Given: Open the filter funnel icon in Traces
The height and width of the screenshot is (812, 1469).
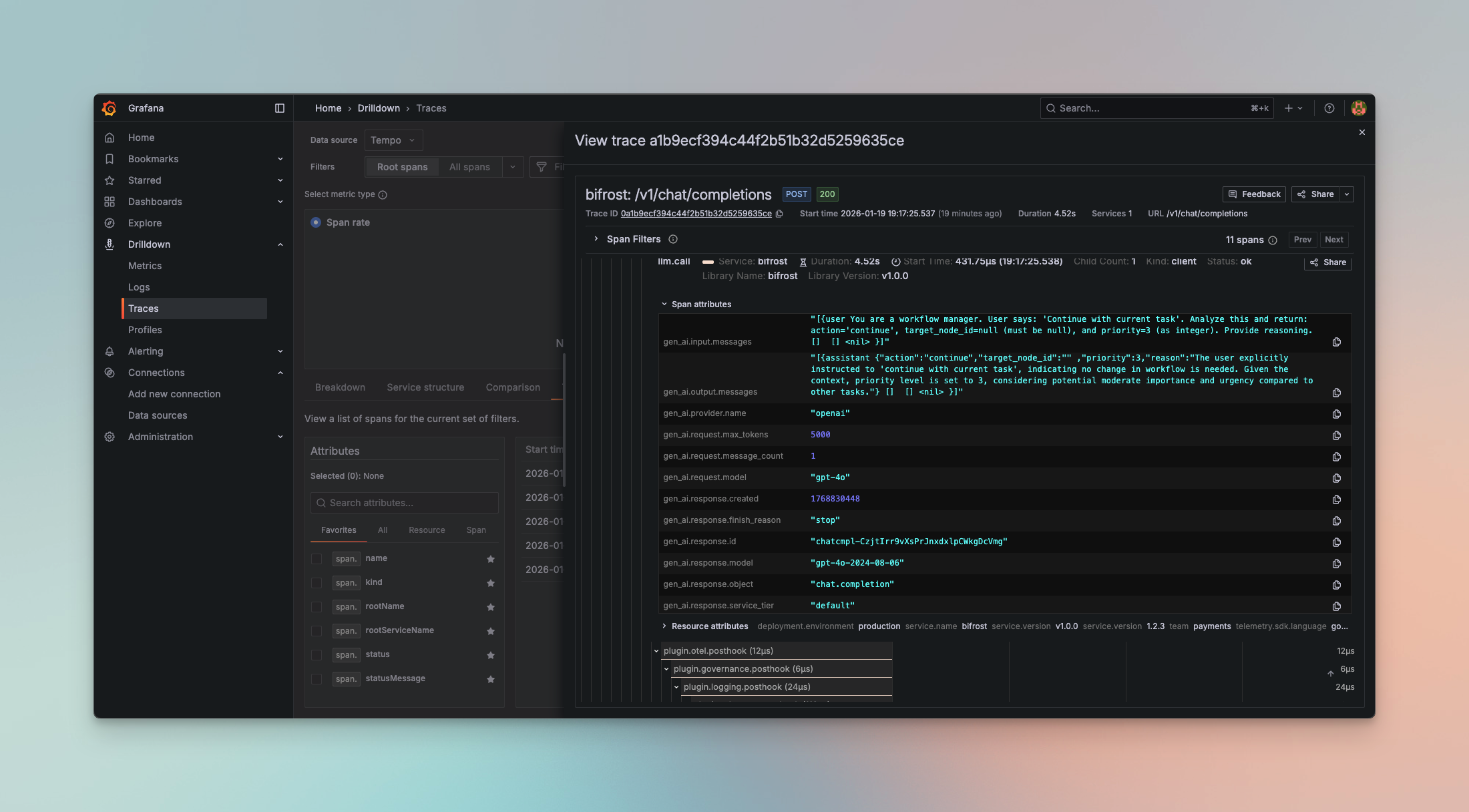Looking at the screenshot, I should click(542, 167).
